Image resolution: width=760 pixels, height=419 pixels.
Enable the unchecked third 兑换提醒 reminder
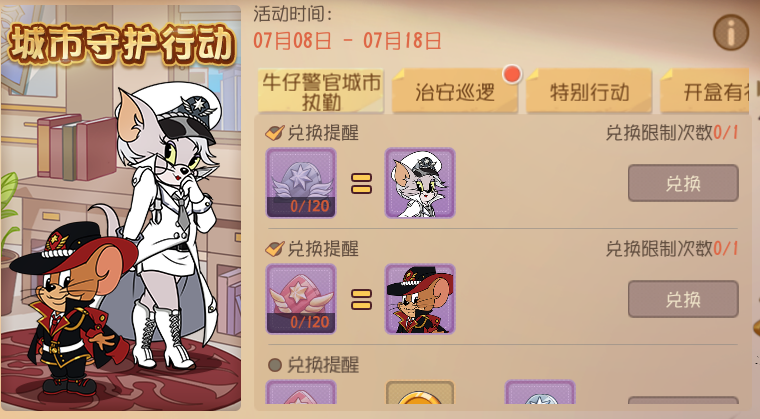[274, 365]
